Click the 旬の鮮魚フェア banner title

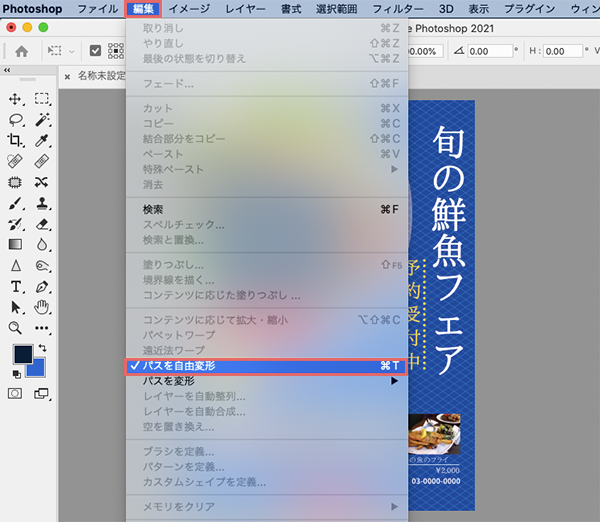(449, 250)
